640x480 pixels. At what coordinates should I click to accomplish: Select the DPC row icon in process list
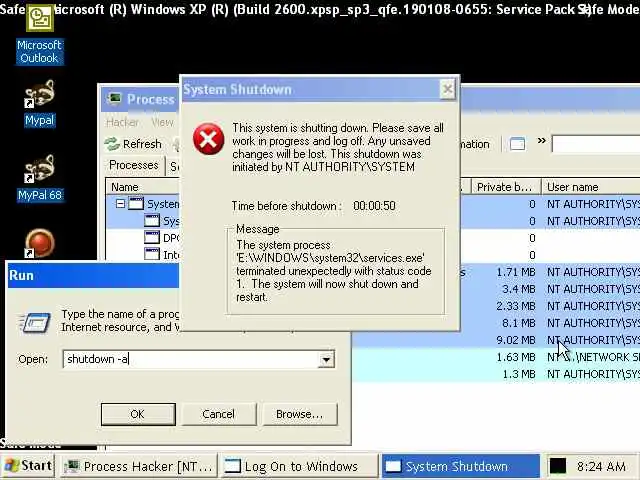(x=152, y=238)
